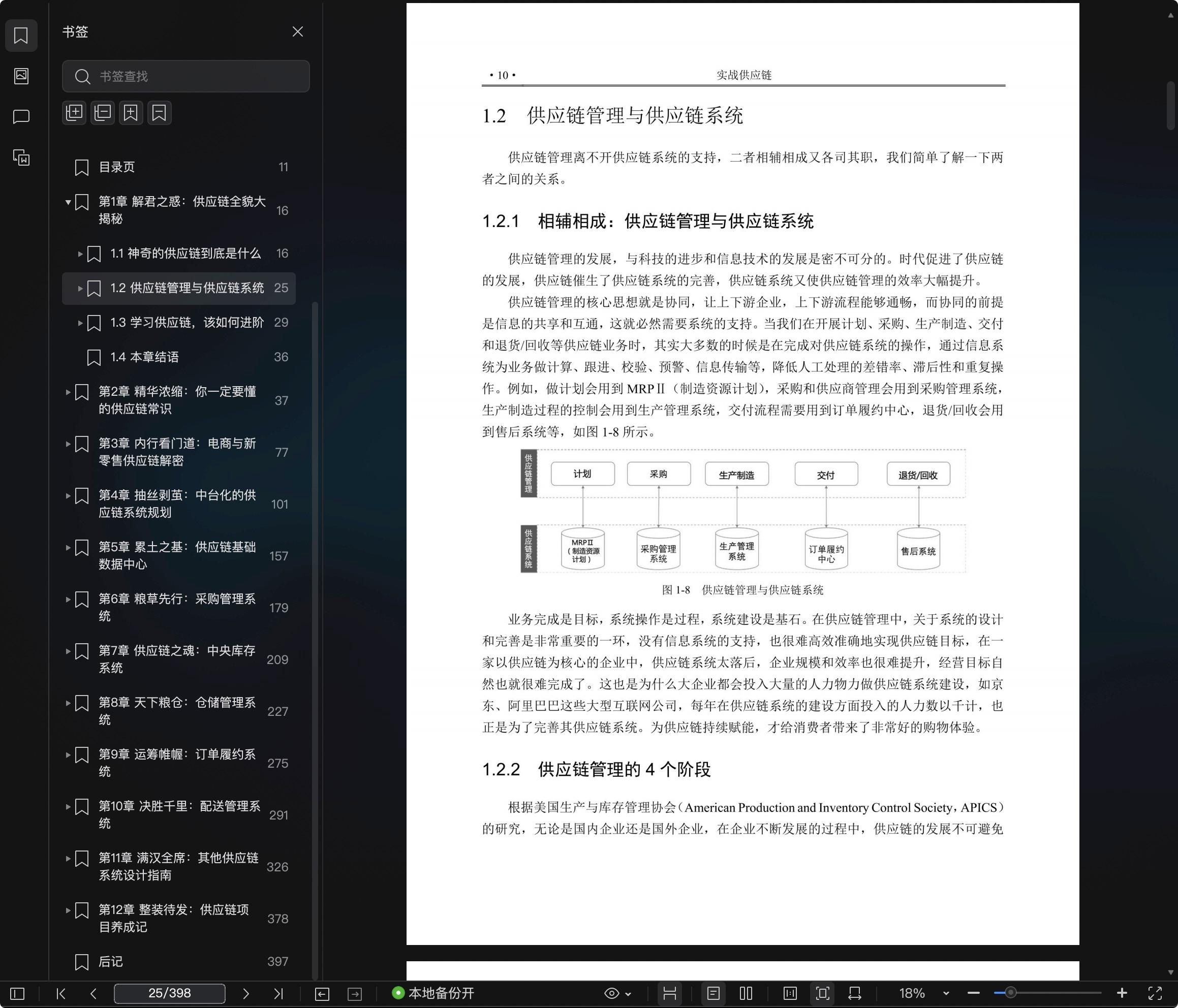
Task: Collapse the 第1章 解君之惑 chapter
Action: [68, 202]
